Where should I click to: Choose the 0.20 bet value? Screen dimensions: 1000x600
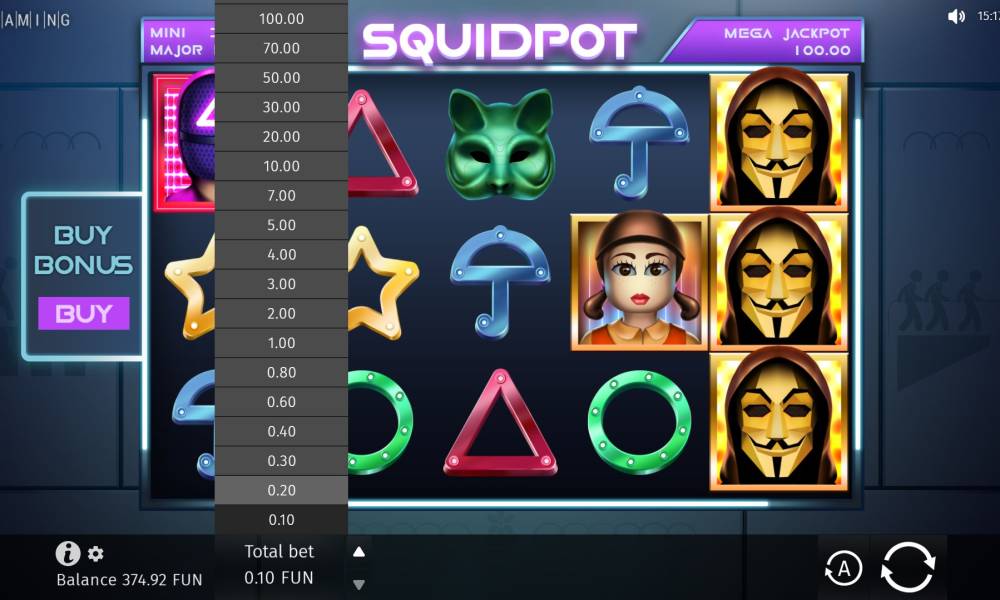[x=281, y=490]
